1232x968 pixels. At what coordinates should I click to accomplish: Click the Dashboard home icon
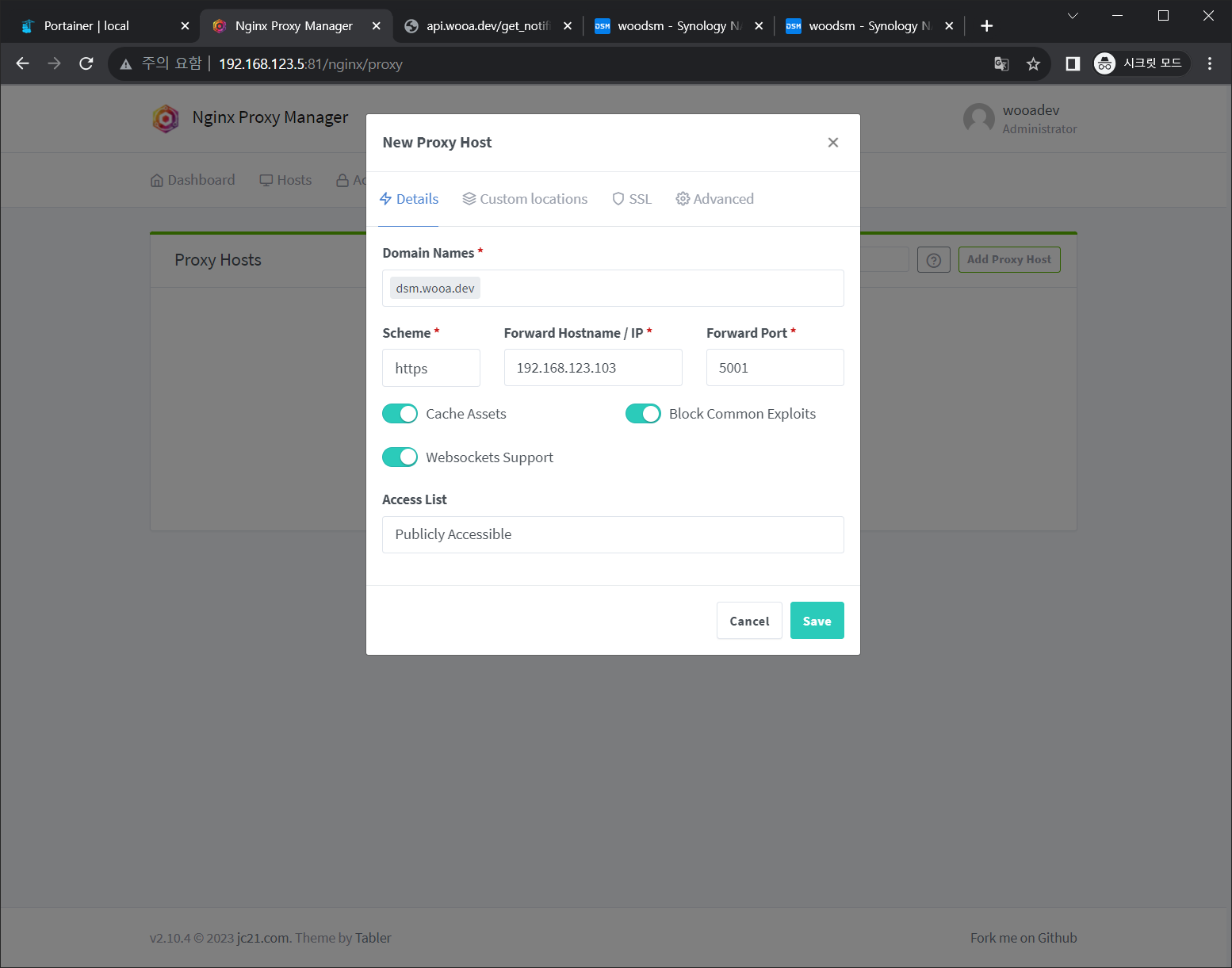point(157,180)
